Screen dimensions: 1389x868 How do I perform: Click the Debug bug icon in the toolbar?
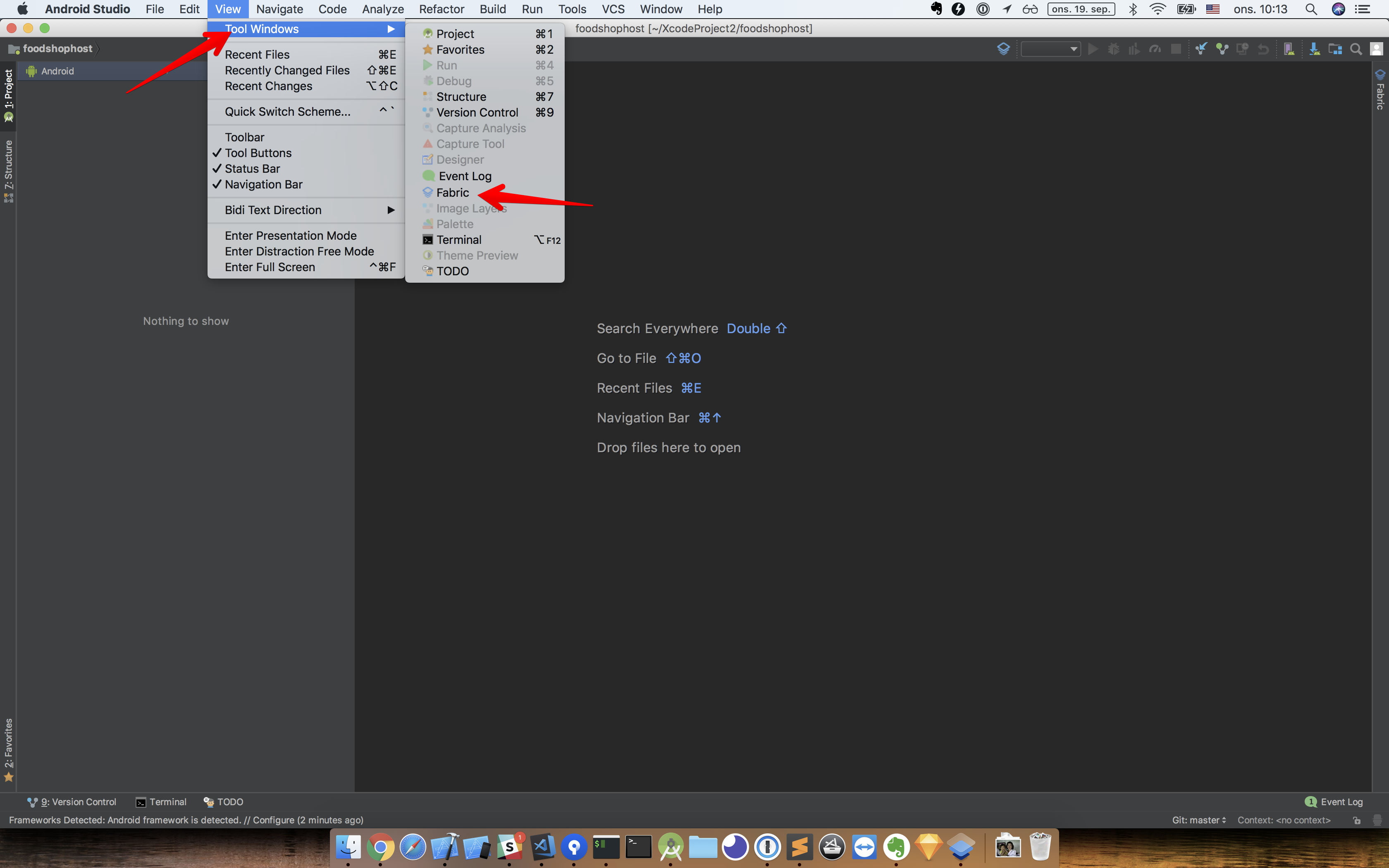[1114, 49]
